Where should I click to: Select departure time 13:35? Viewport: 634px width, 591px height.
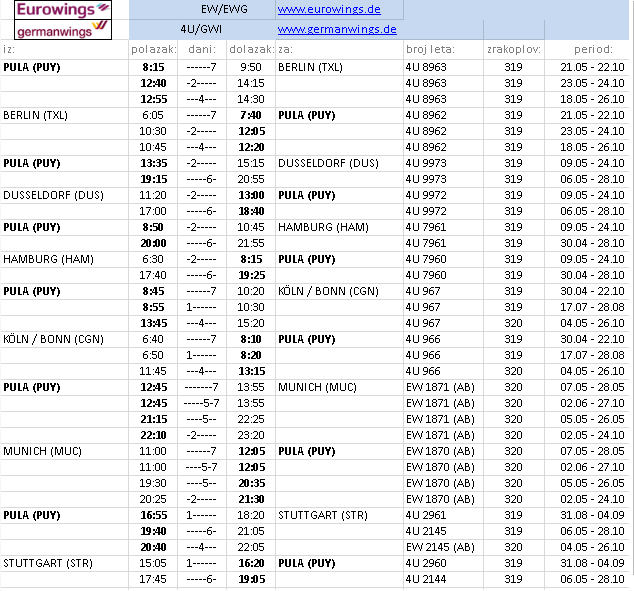click(x=153, y=163)
